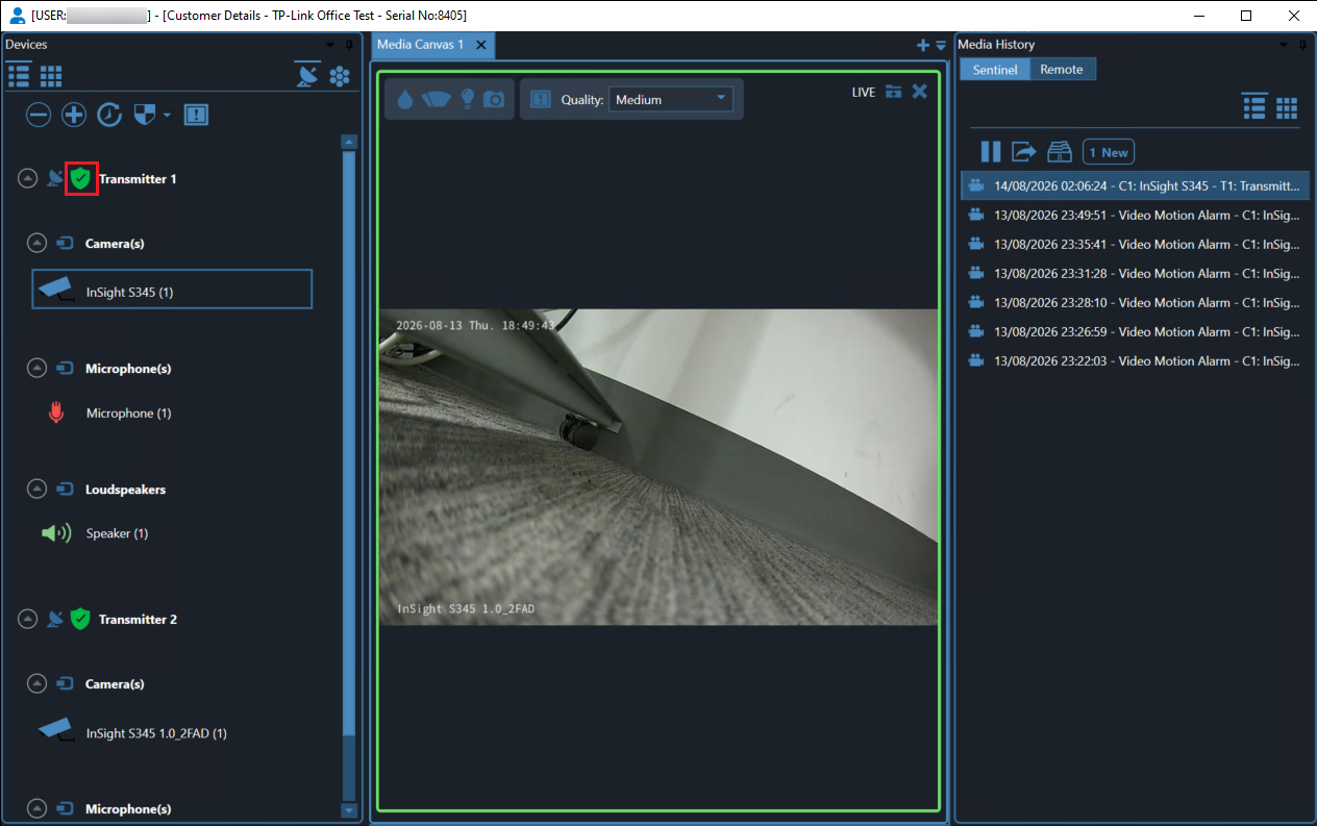Image resolution: width=1317 pixels, height=826 pixels.
Task: Switch Devices panel to list view
Action: tap(18, 76)
